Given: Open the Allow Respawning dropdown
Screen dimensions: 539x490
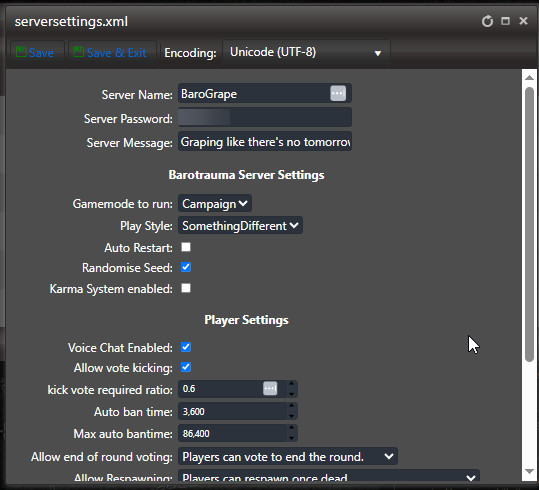Looking at the screenshot, I should [329, 476].
